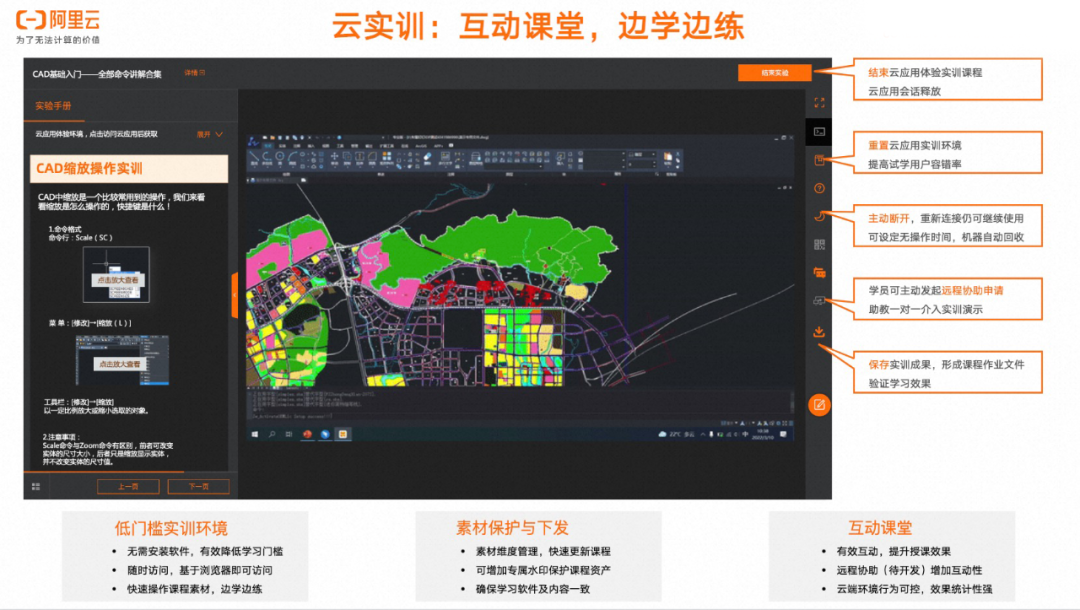
Task: Select the Circle tool in CAD ribbon
Action: [x=280, y=159]
